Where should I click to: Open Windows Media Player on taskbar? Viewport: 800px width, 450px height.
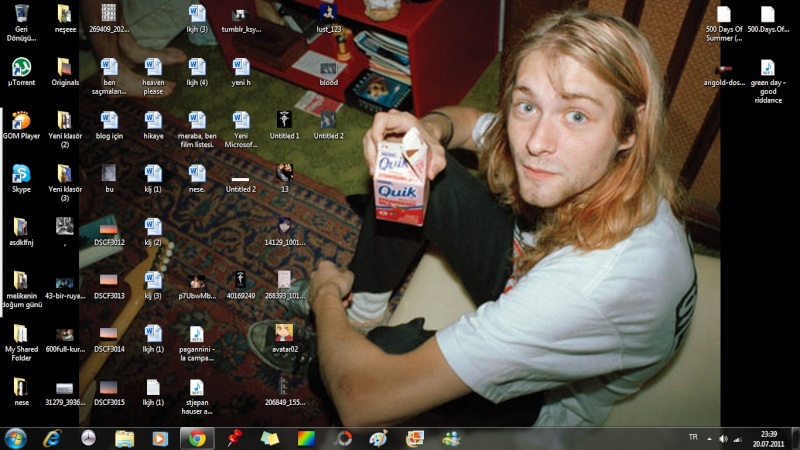pyautogui.click(x=160, y=438)
